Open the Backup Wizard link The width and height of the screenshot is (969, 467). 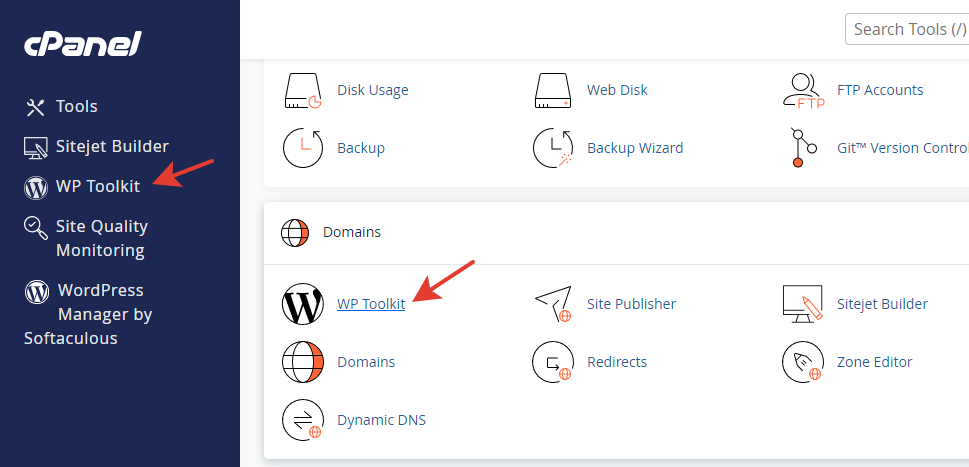click(635, 148)
